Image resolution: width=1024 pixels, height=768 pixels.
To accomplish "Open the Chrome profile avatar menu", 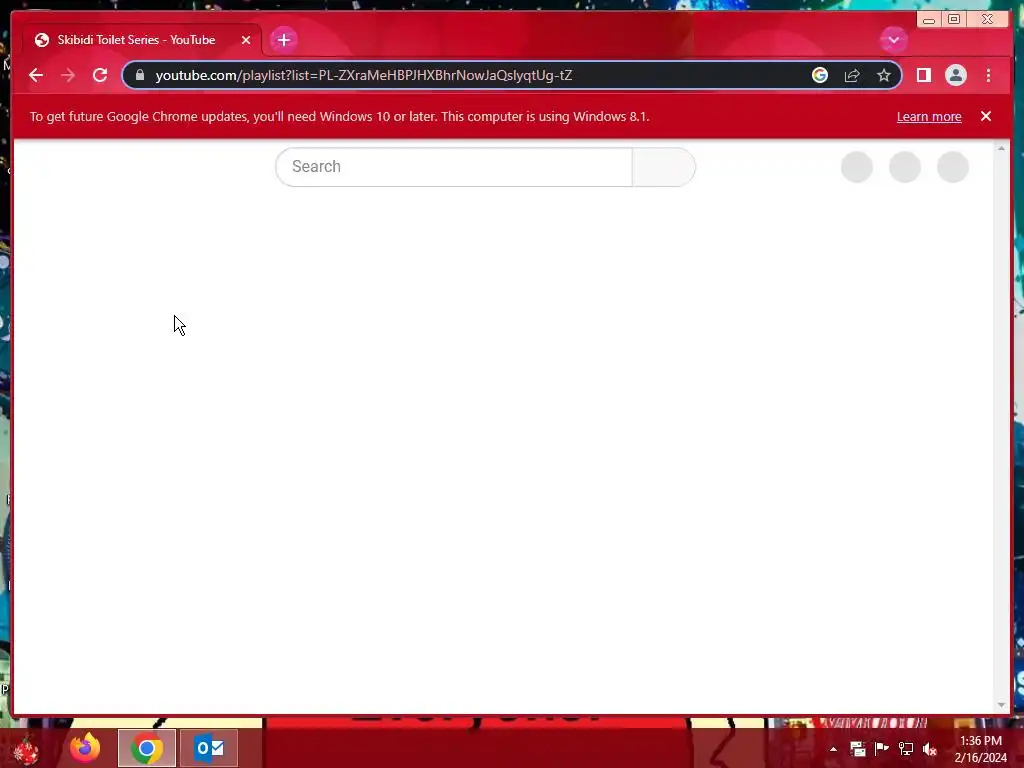I will point(955,75).
